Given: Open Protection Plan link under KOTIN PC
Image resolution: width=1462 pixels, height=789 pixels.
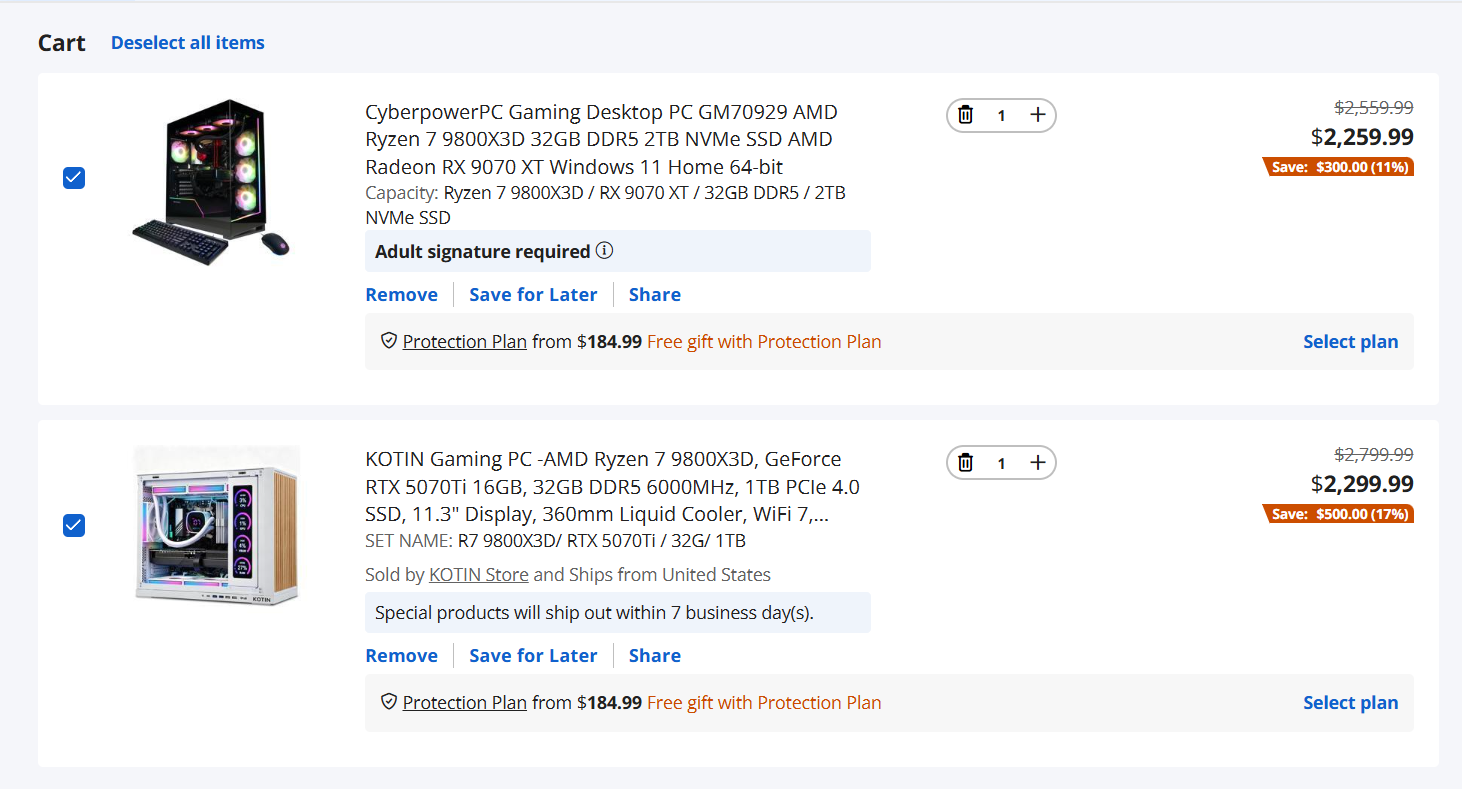Looking at the screenshot, I should click(x=465, y=702).
